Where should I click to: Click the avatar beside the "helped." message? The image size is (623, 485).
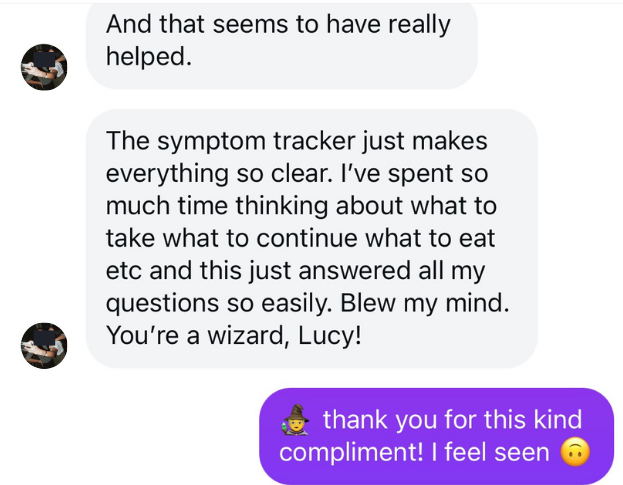point(44,67)
